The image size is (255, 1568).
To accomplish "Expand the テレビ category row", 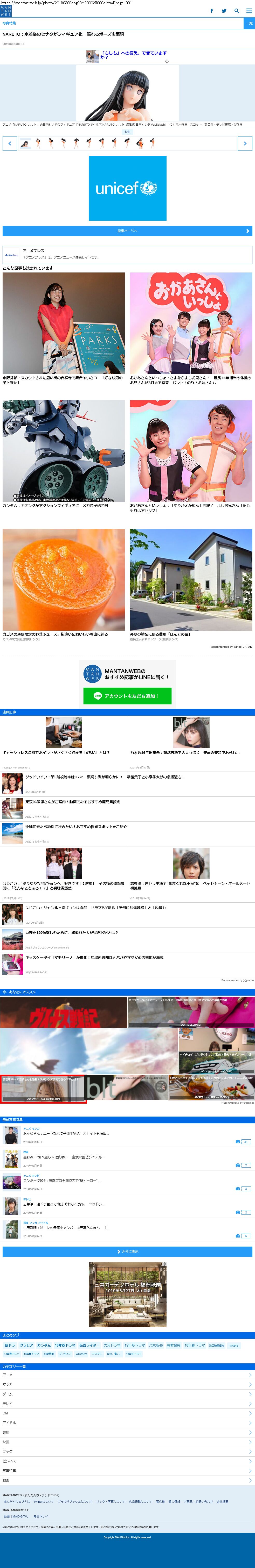I will click(x=128, y=1404).
